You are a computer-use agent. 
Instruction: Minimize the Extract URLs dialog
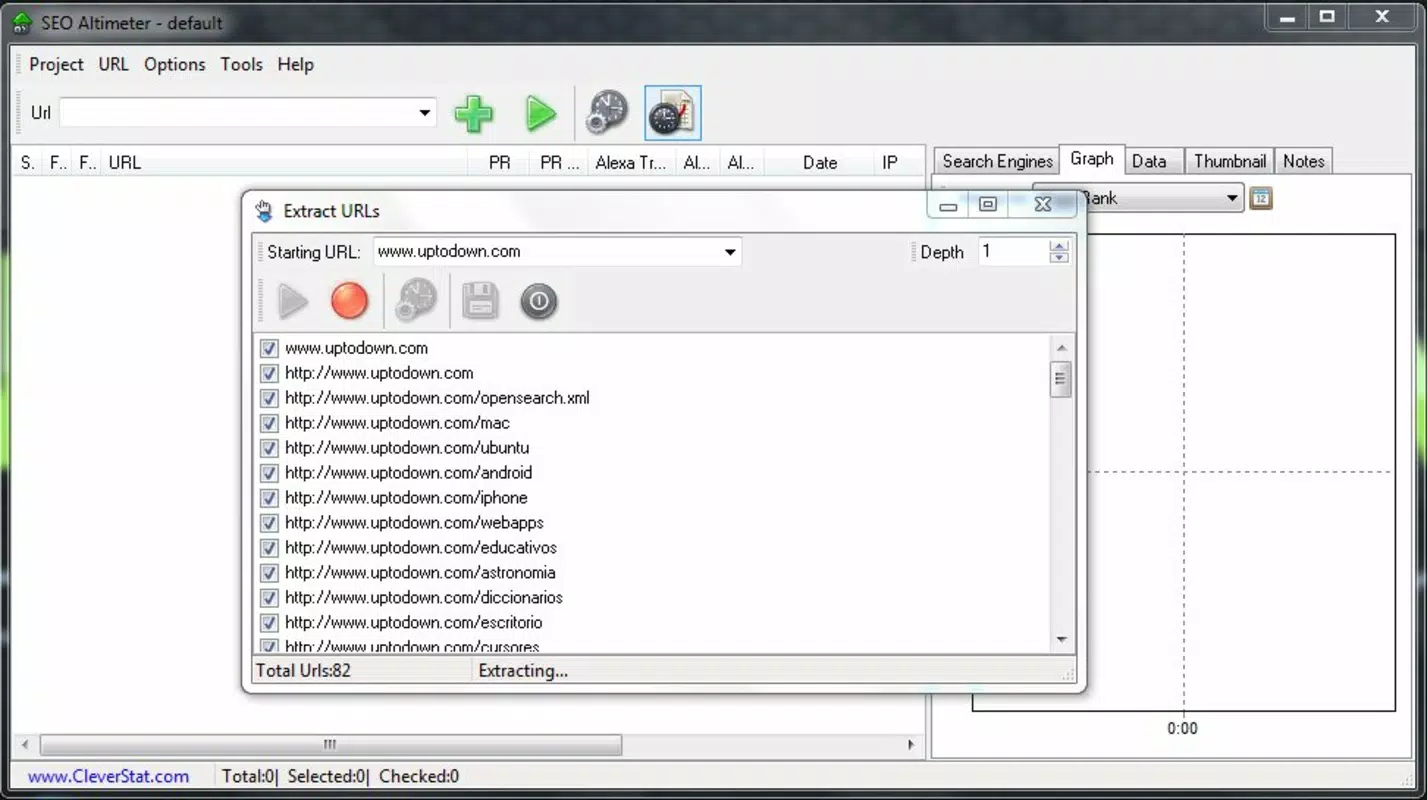(x=948, y=205)
